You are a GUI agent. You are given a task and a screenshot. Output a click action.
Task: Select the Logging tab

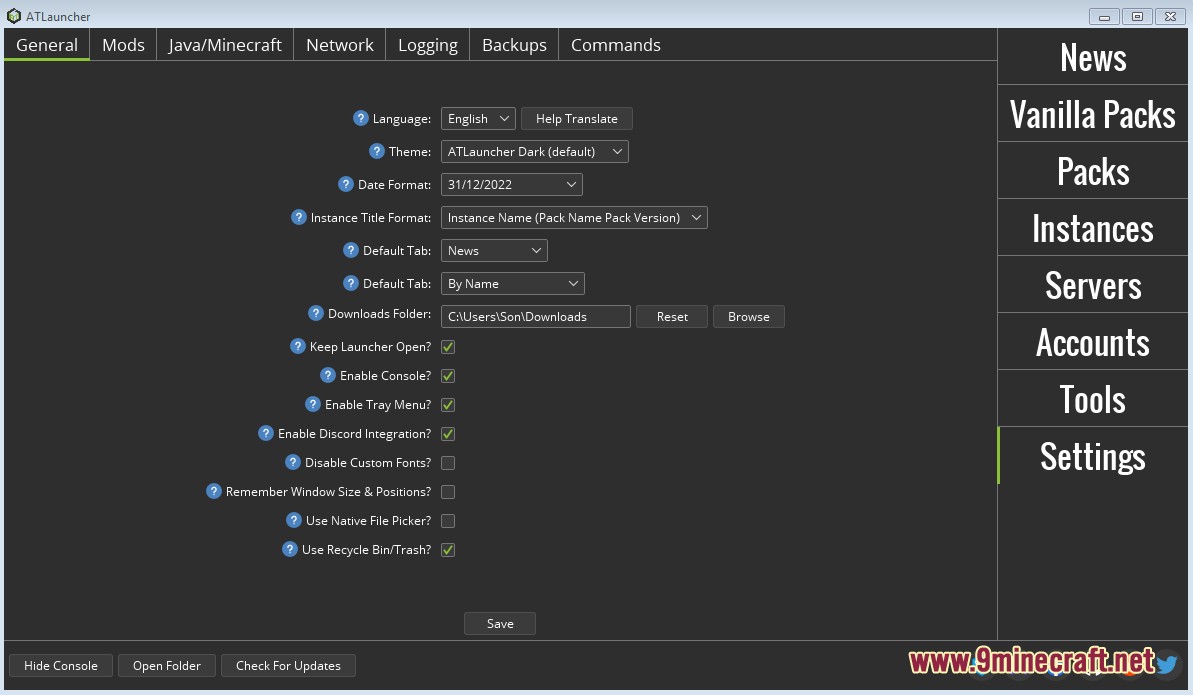pyautogui.click(x=428, y=45)
